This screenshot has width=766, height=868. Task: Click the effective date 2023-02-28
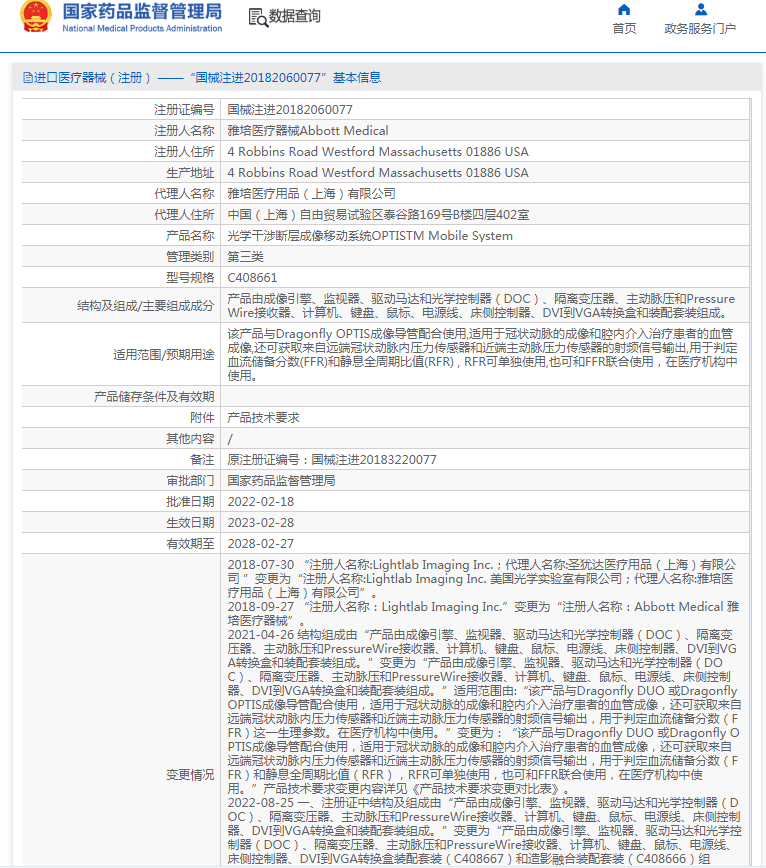pos(261,523)
